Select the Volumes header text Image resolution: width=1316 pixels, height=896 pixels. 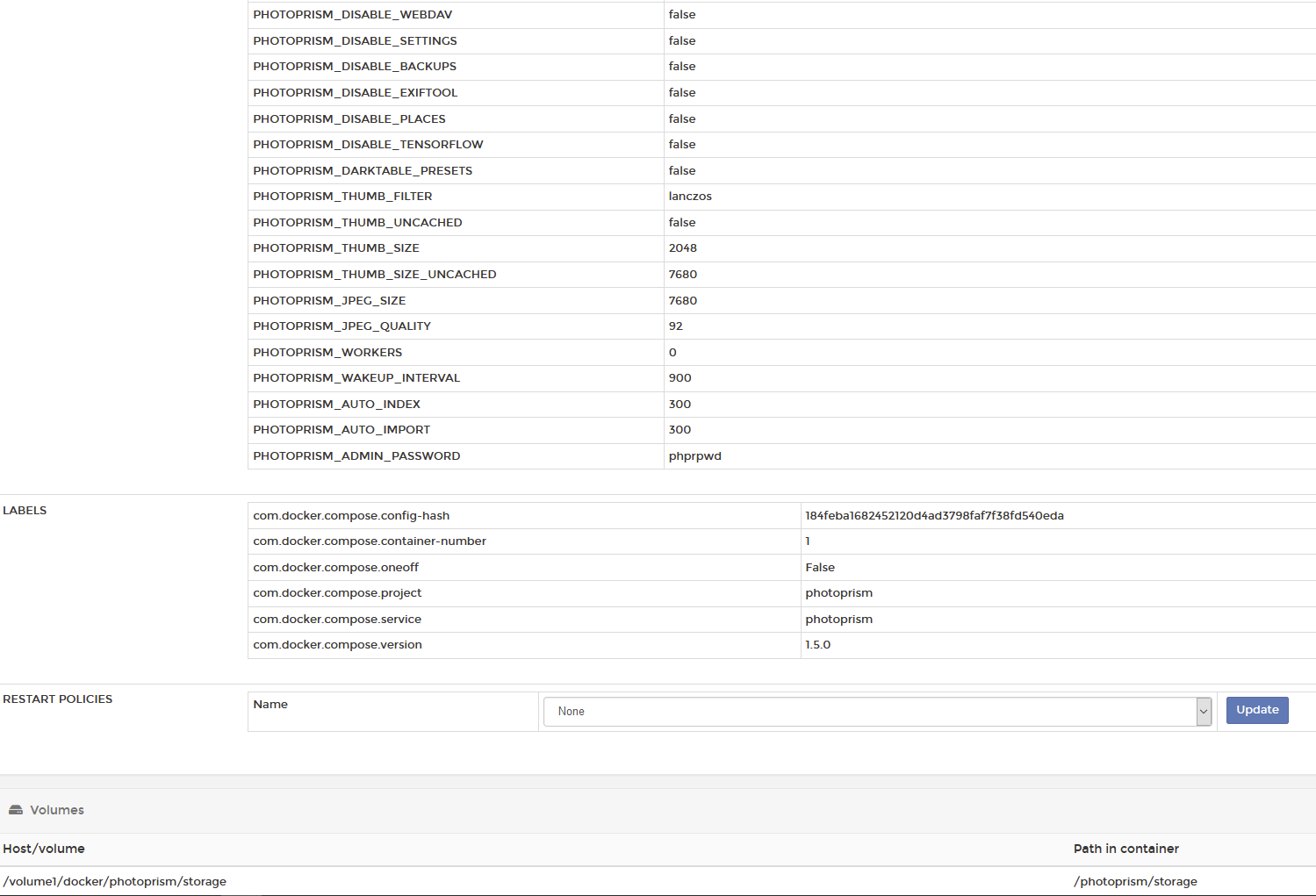point(58,809)
